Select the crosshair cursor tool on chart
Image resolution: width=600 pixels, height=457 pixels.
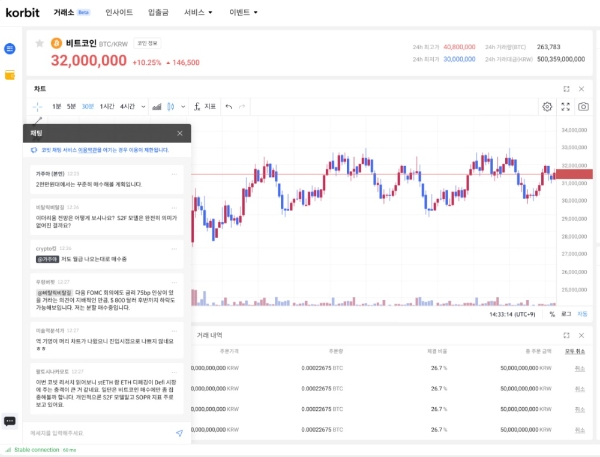click(37, 106)
